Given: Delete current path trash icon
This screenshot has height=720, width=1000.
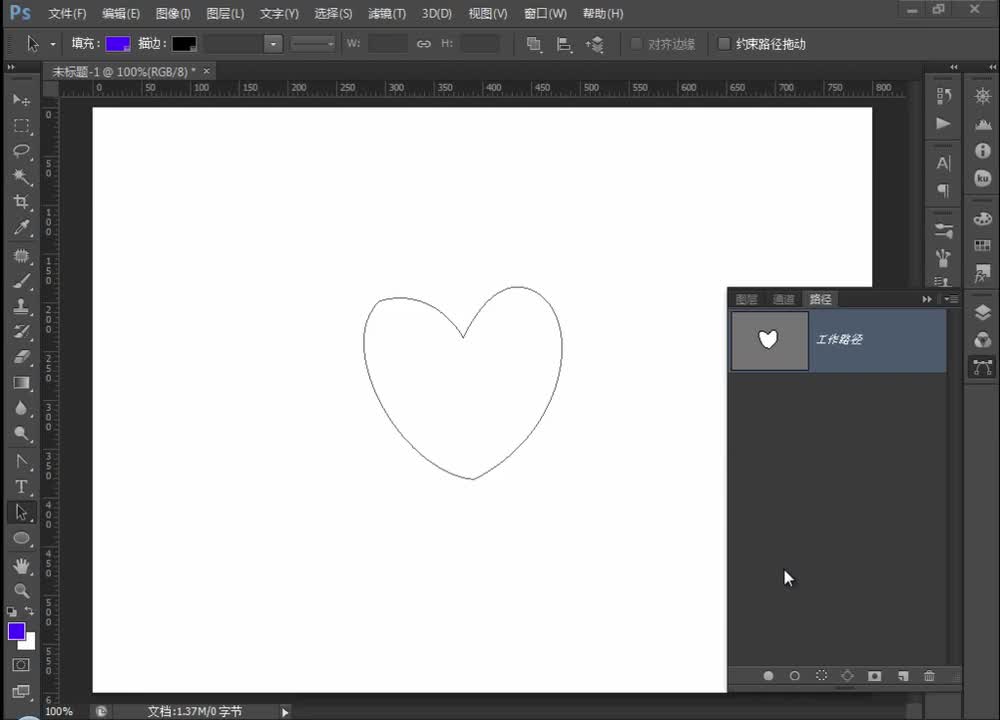Looking at the screenshot, I should 929,675.
